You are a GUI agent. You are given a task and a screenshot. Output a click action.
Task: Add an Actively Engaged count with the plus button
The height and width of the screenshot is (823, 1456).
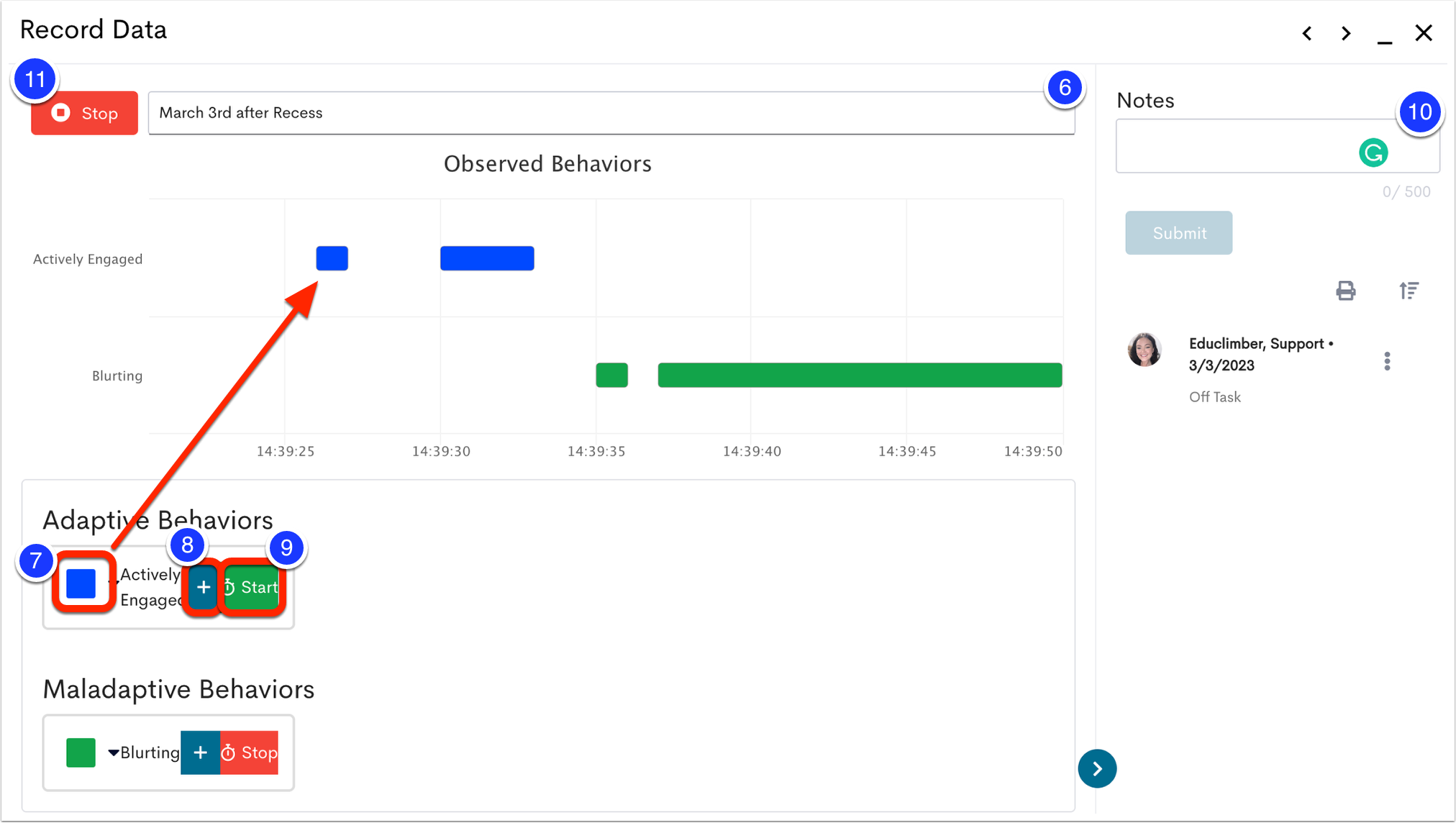(204, 587)
